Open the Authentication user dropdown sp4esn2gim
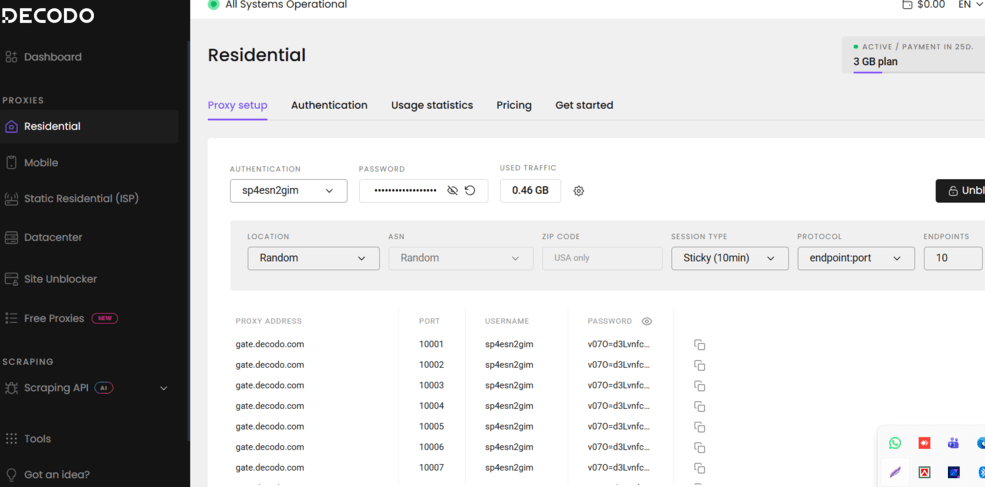 point(289,191)
